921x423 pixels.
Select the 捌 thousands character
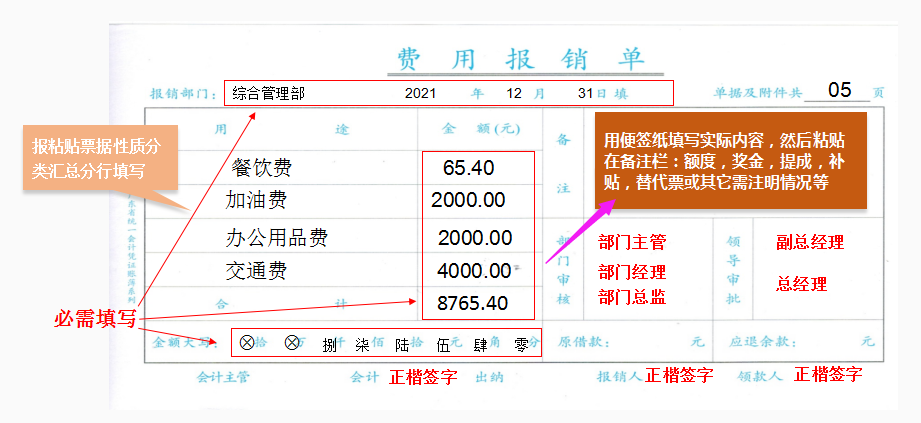click(330, 345)
